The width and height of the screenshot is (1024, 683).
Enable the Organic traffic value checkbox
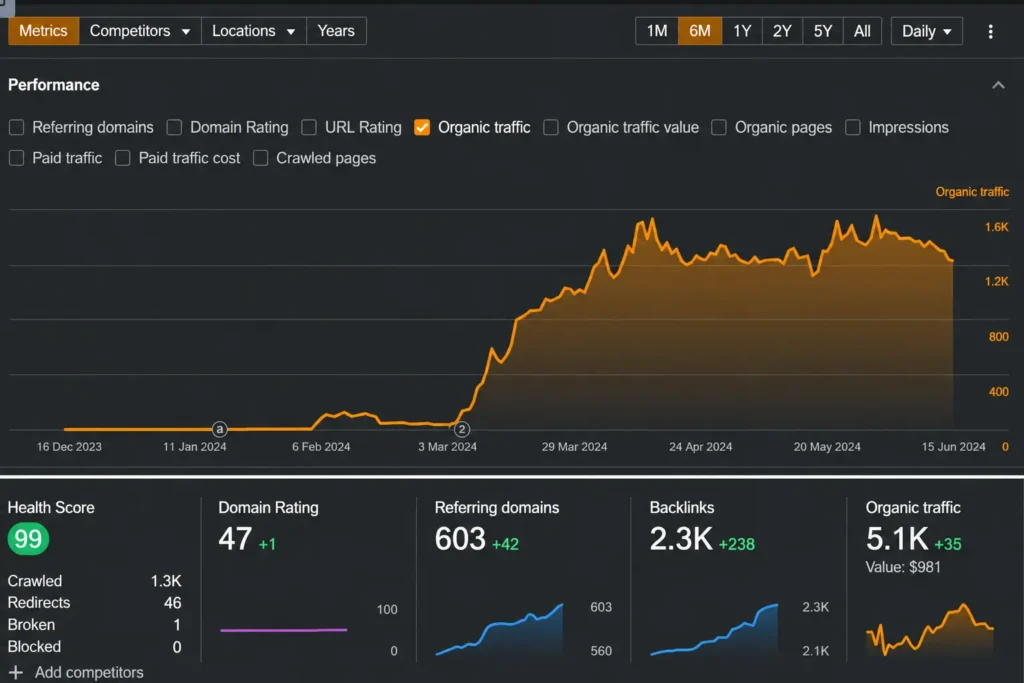coord(551,127)
